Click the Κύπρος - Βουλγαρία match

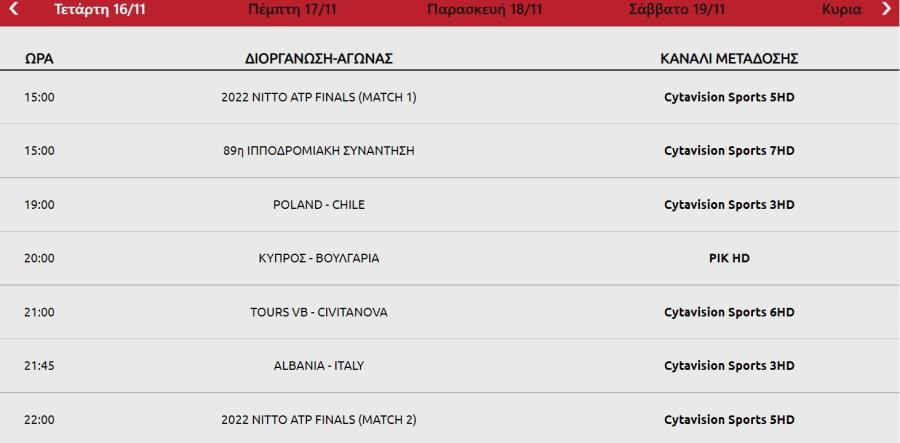pos(319,258)
